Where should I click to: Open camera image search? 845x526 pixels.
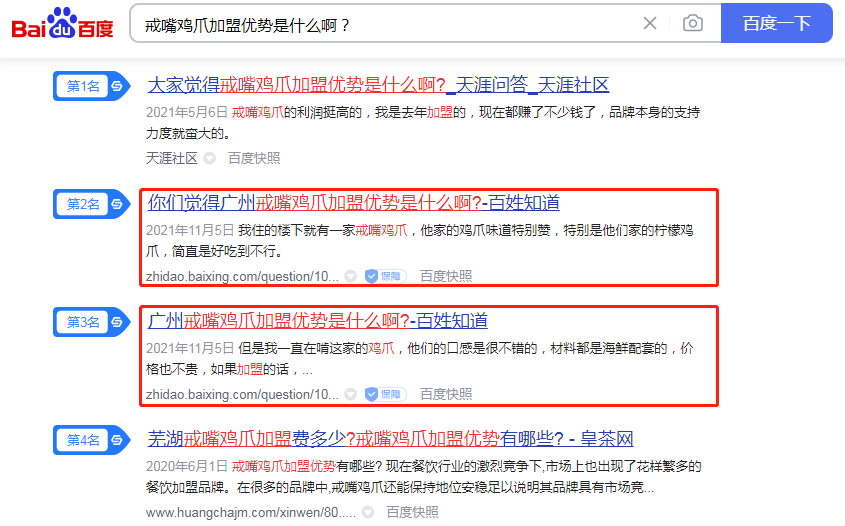tap(692, 23)
